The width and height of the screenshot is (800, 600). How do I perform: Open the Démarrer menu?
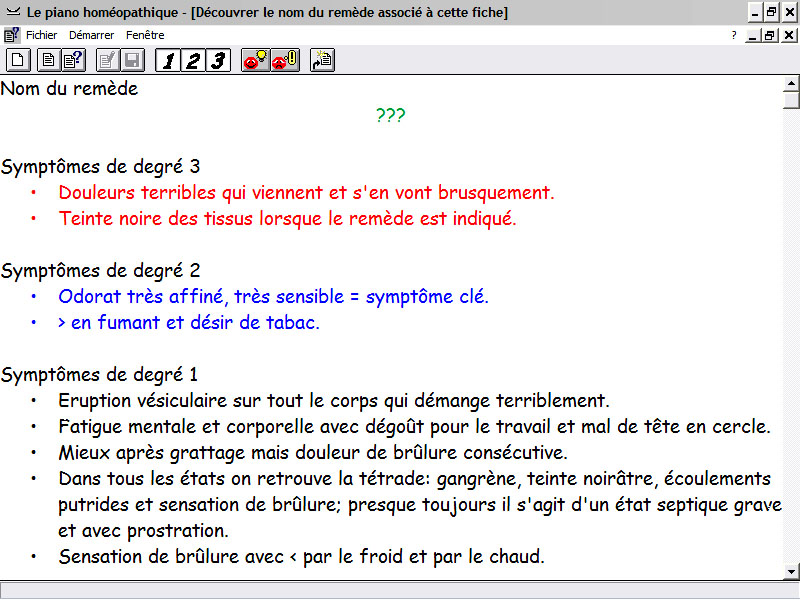pyautogui.click(x=92, y=34)
